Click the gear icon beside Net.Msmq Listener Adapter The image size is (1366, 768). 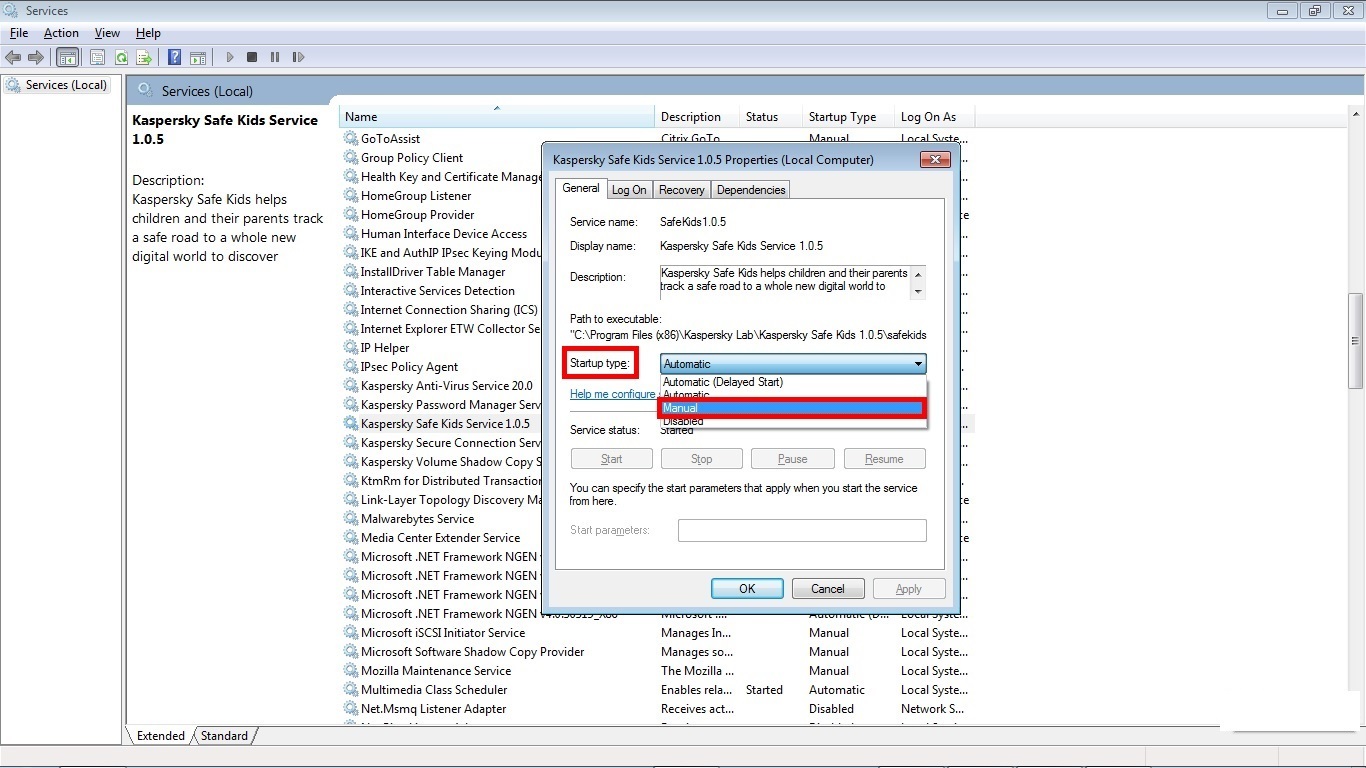[x=351, y=709]
